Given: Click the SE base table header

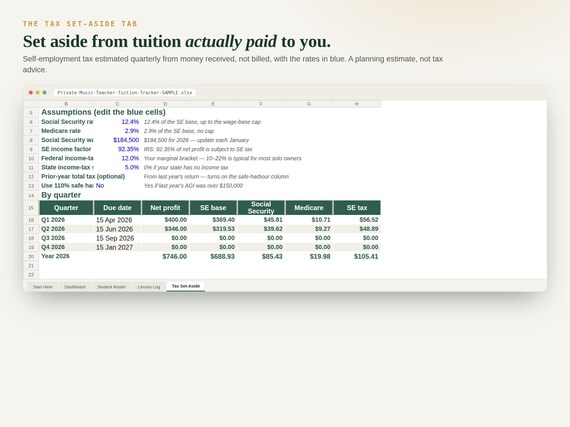Looking at the screenshot, I should [x=213, y=208].
